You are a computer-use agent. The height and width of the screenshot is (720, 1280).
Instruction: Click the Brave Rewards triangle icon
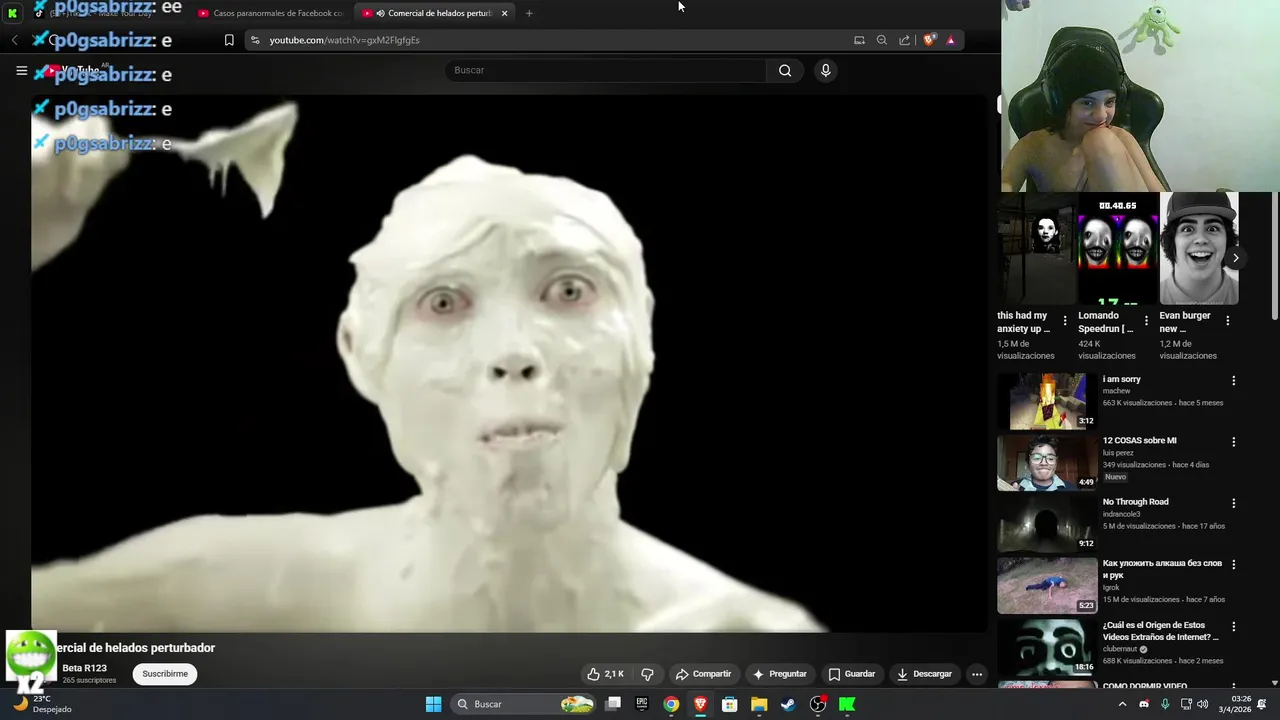coord(951,40)
